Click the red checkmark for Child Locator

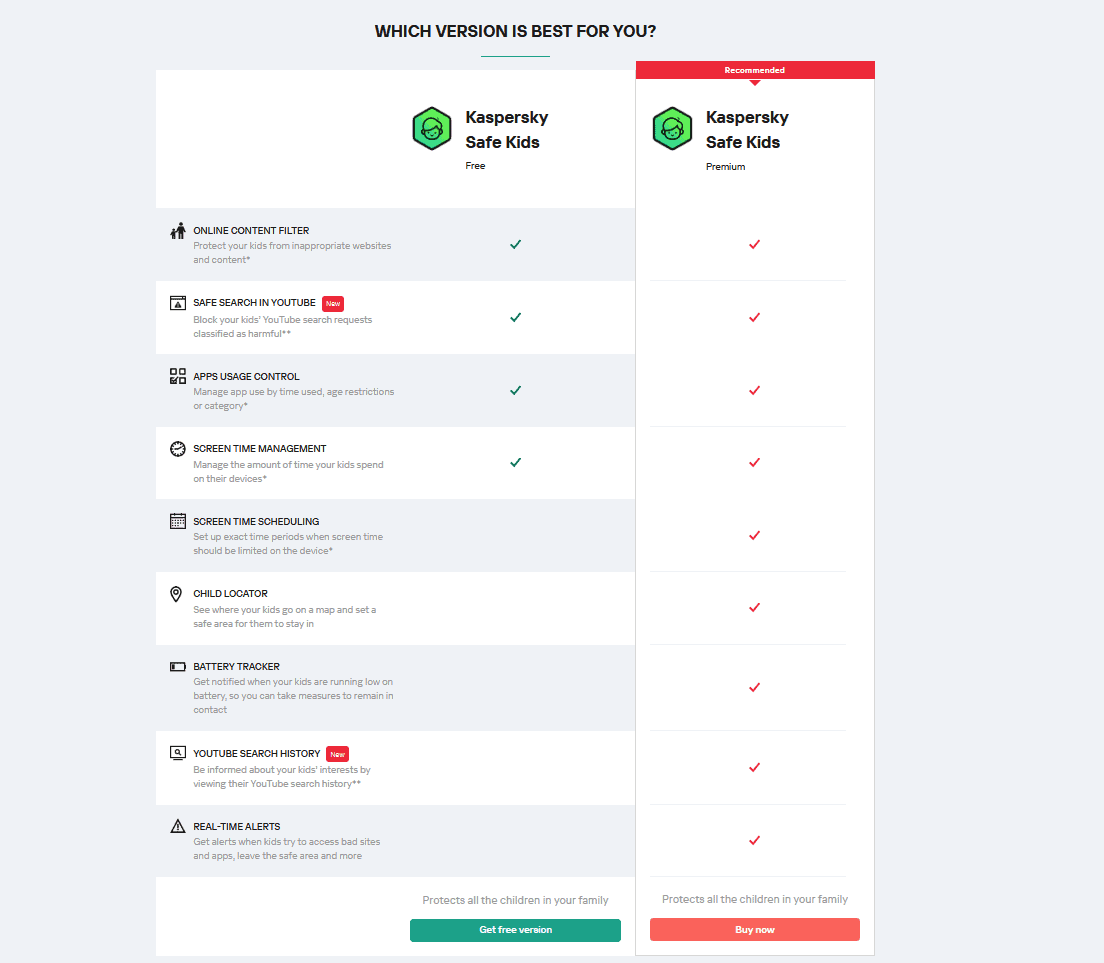[755, 608]
